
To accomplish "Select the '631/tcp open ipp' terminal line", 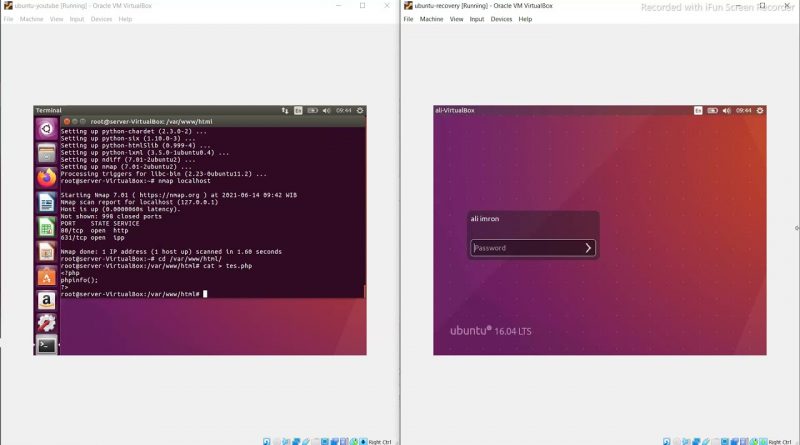I will pos(92,238).
